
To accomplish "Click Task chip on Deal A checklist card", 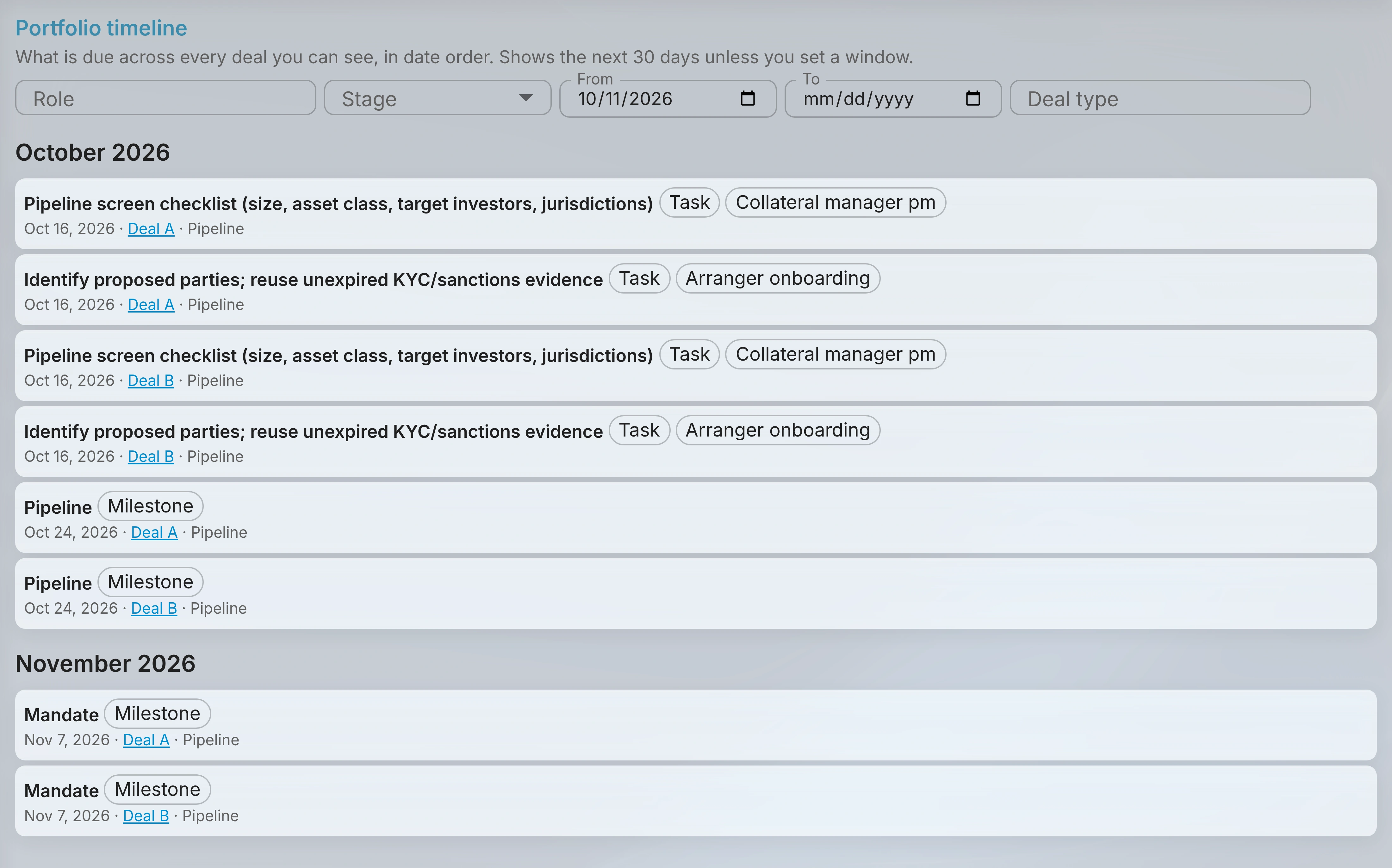I will (x=689, y=202).
